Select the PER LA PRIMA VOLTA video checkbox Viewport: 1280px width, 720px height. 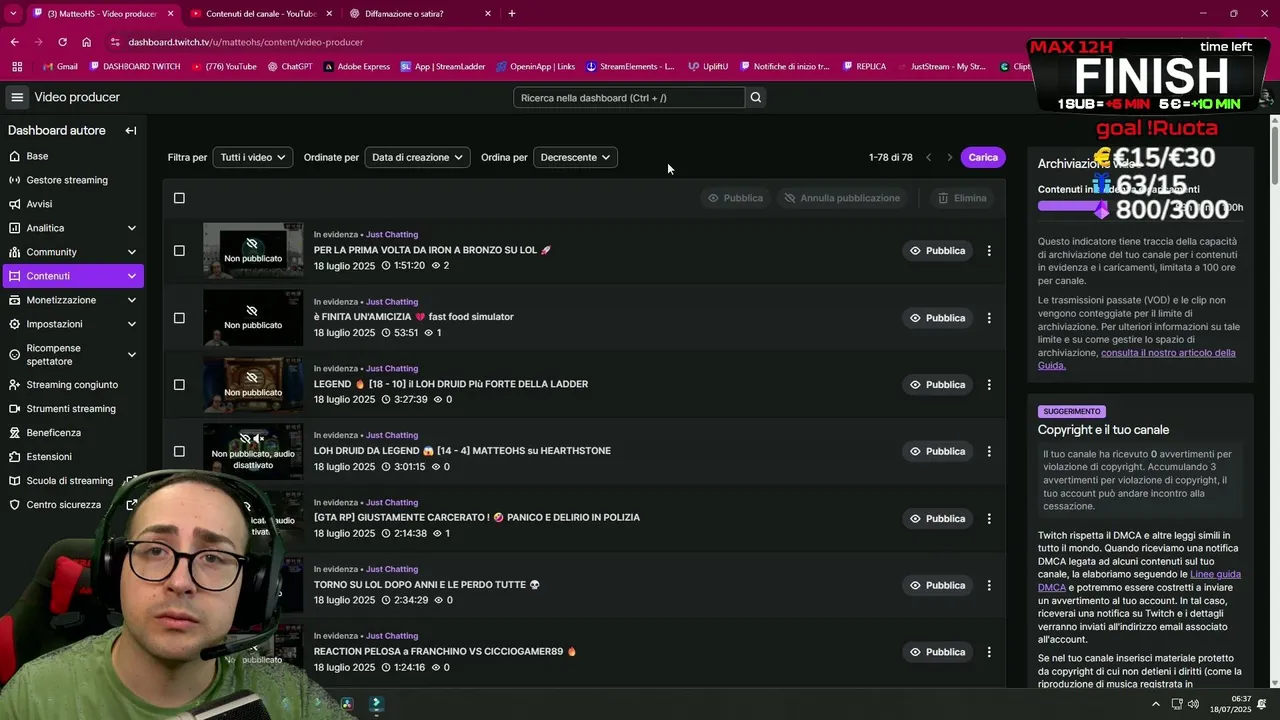point(179,251)
